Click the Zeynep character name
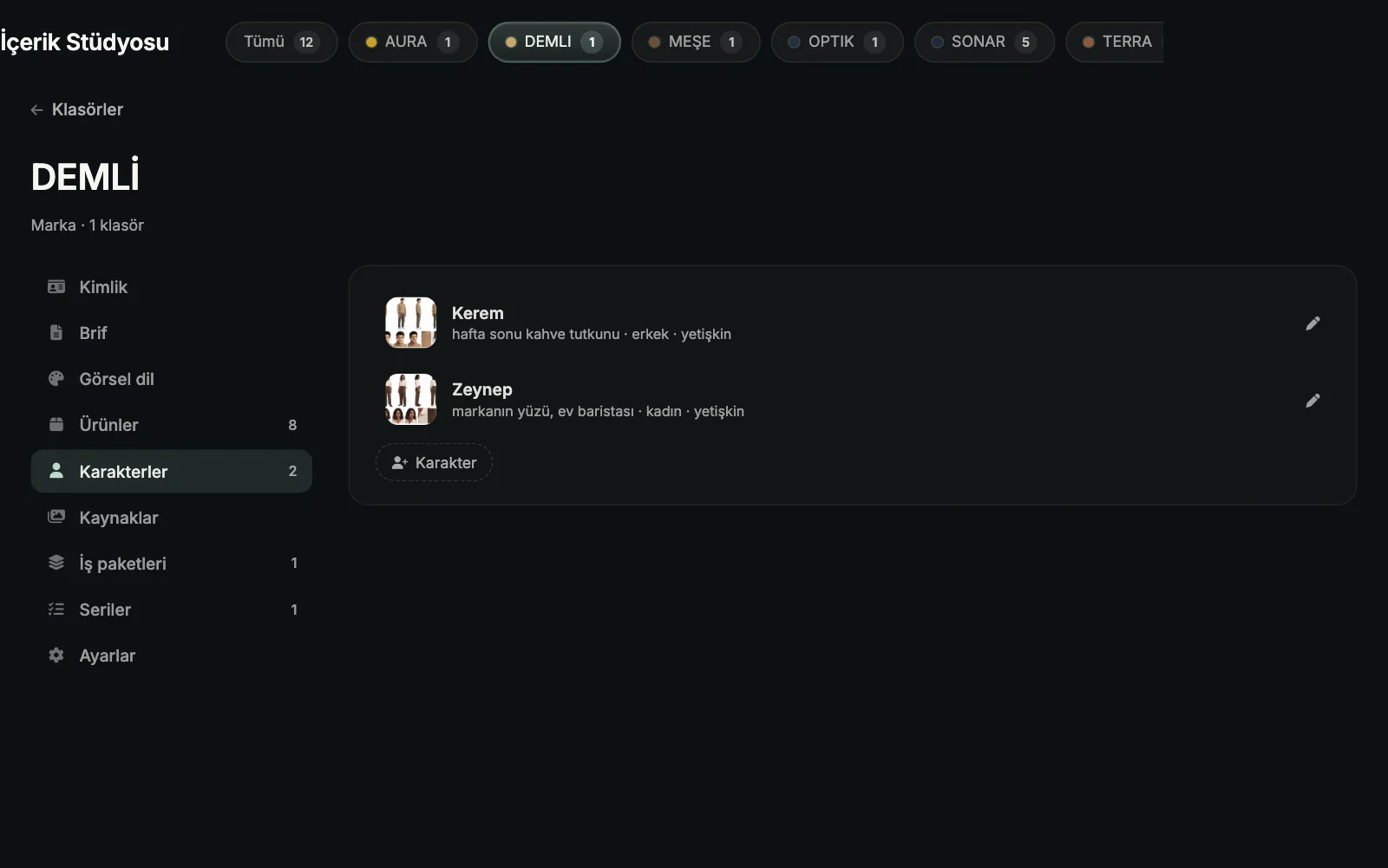 click(x=481, y=390)
